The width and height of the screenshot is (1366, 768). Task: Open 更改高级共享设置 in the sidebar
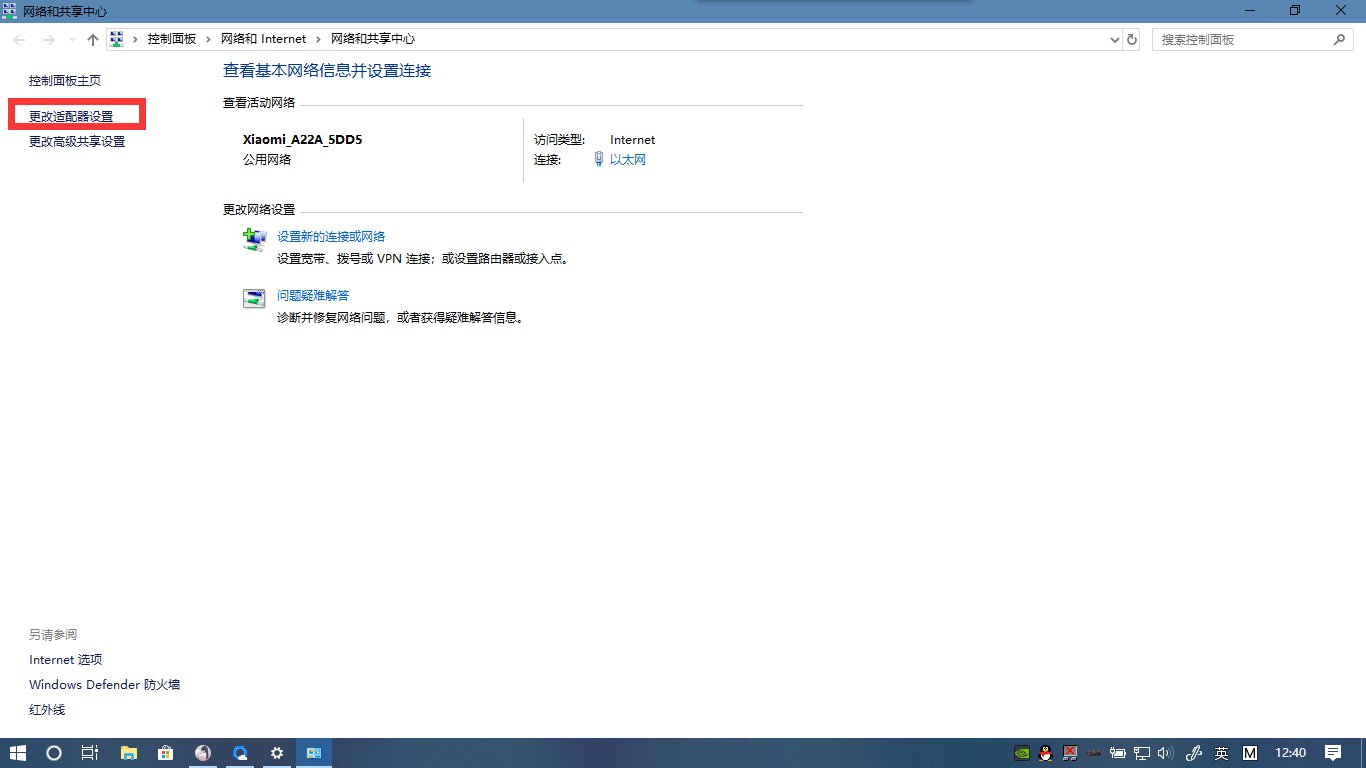point(77,142)
